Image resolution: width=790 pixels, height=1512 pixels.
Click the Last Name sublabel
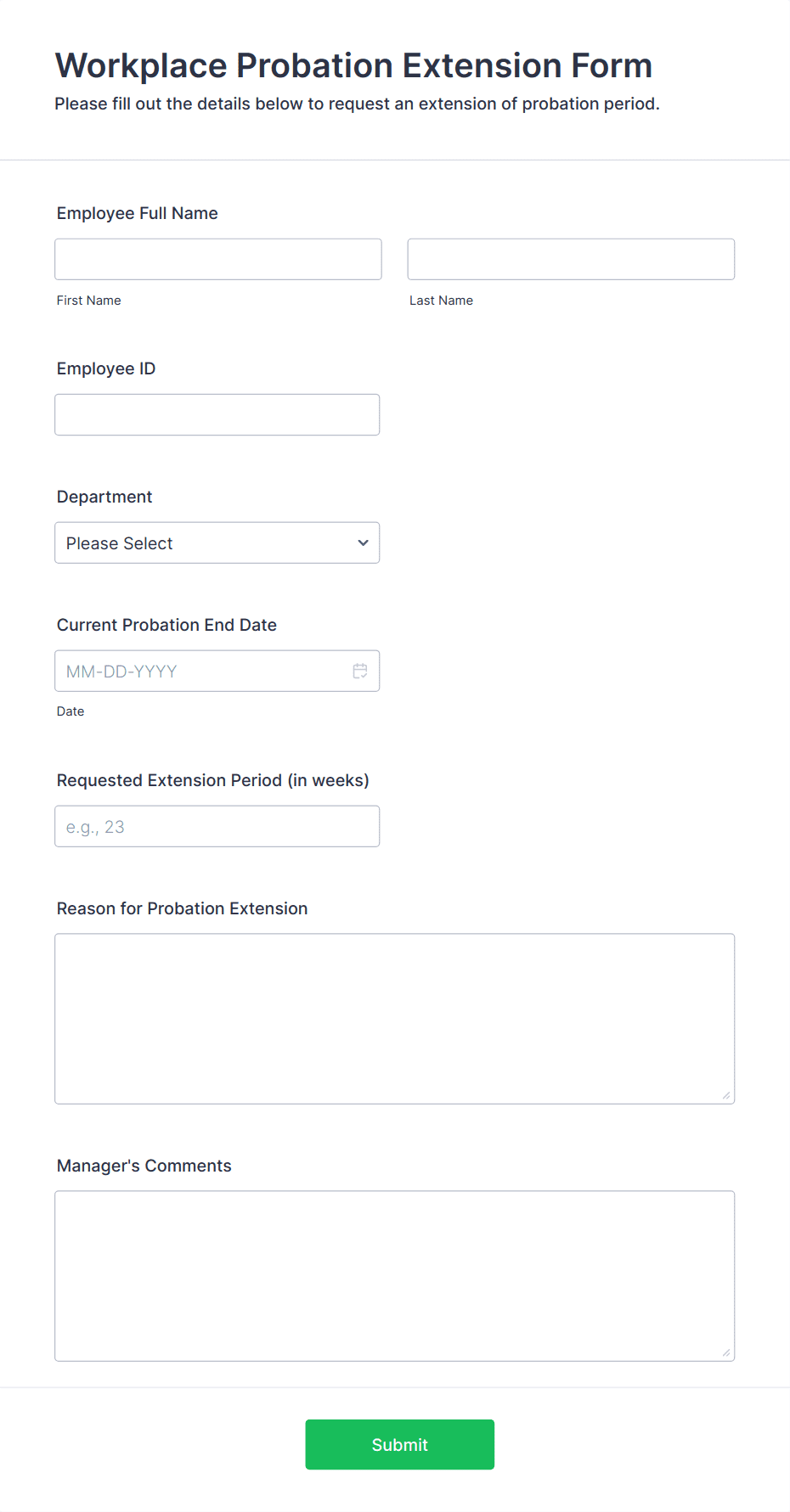pyautogui.click(x=441, y=301)
